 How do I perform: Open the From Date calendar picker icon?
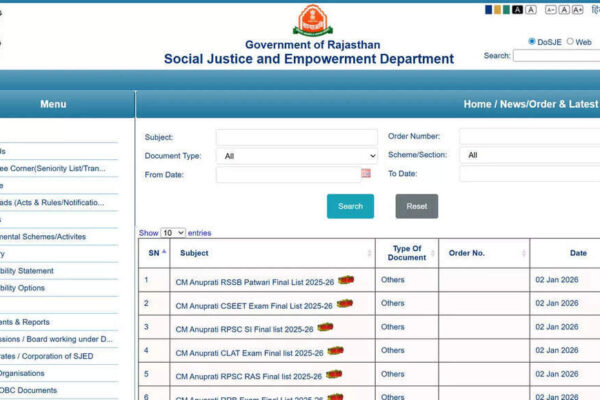[x=366, y=173]
